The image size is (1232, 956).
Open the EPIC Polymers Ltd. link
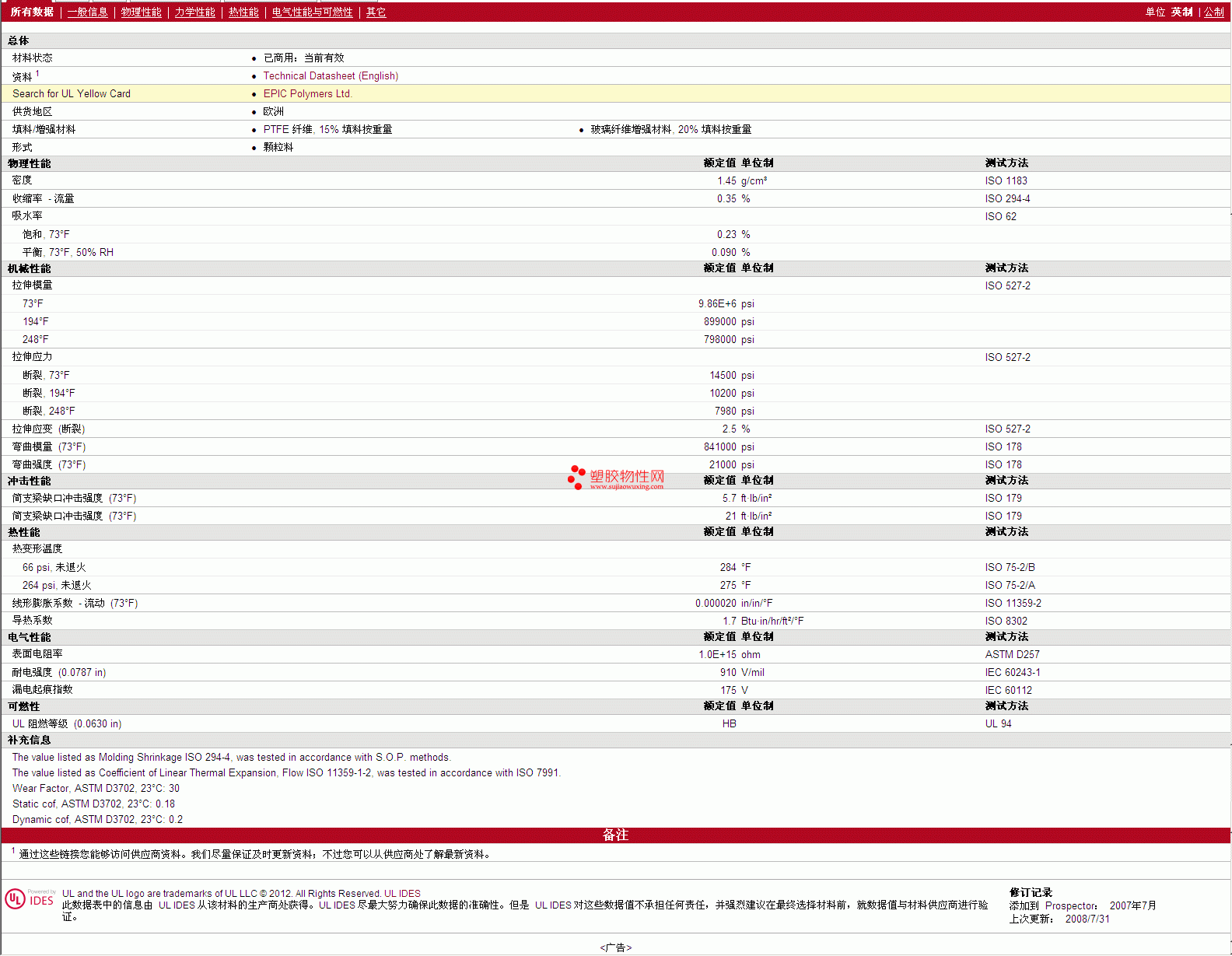click(x=307, y=94)
